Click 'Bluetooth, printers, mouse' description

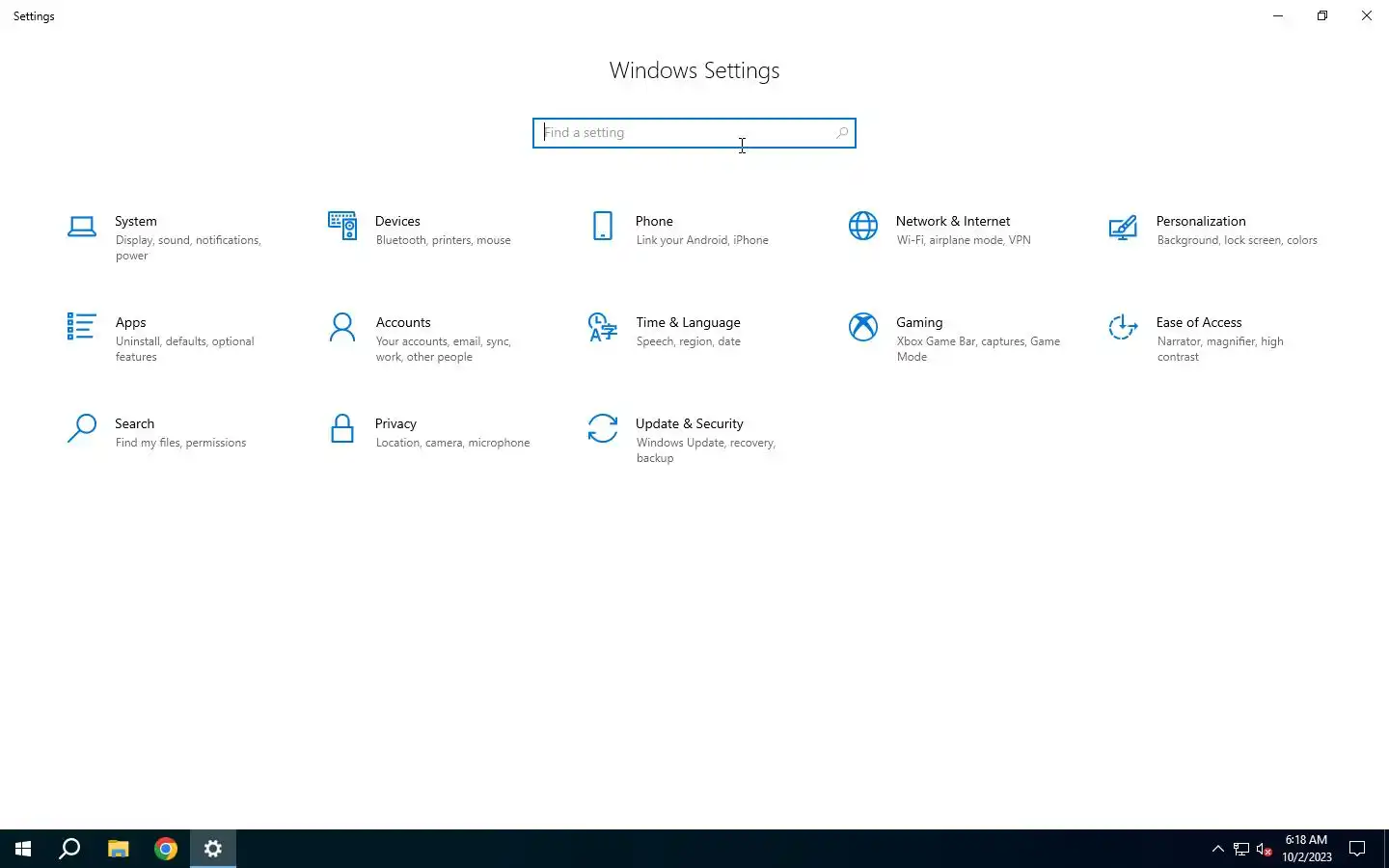pos(443,240)
